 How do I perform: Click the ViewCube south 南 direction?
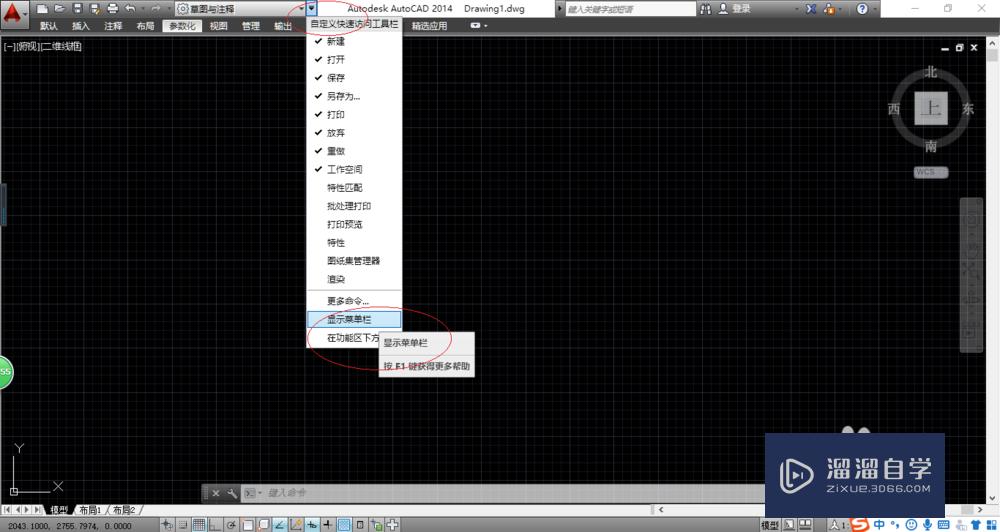pyautogui.click(x=931, y=147)
